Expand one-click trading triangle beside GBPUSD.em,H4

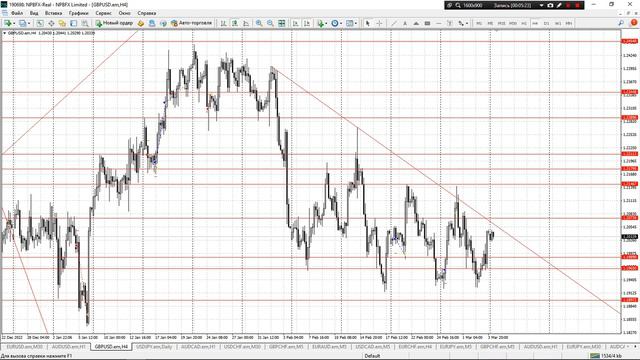(x=4, y=33)
